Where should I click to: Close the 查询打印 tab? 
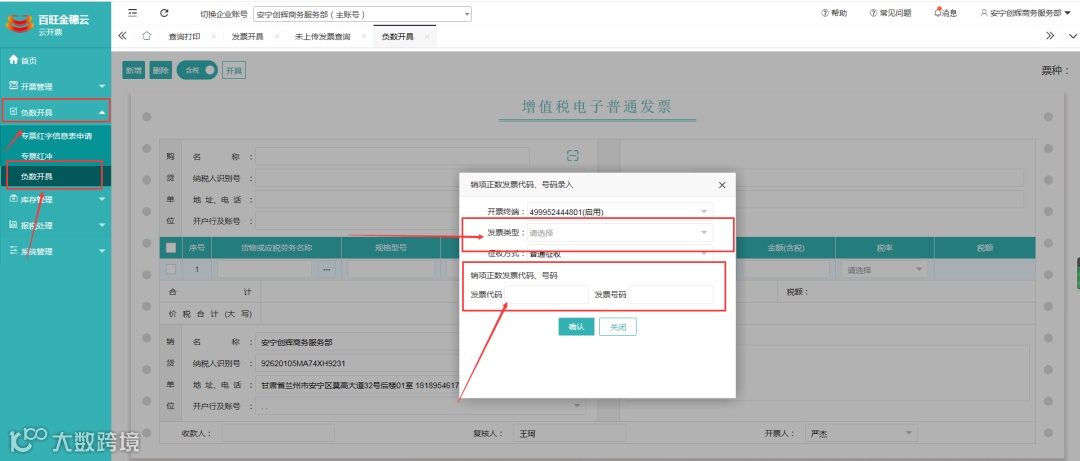[x=214, y=37]
